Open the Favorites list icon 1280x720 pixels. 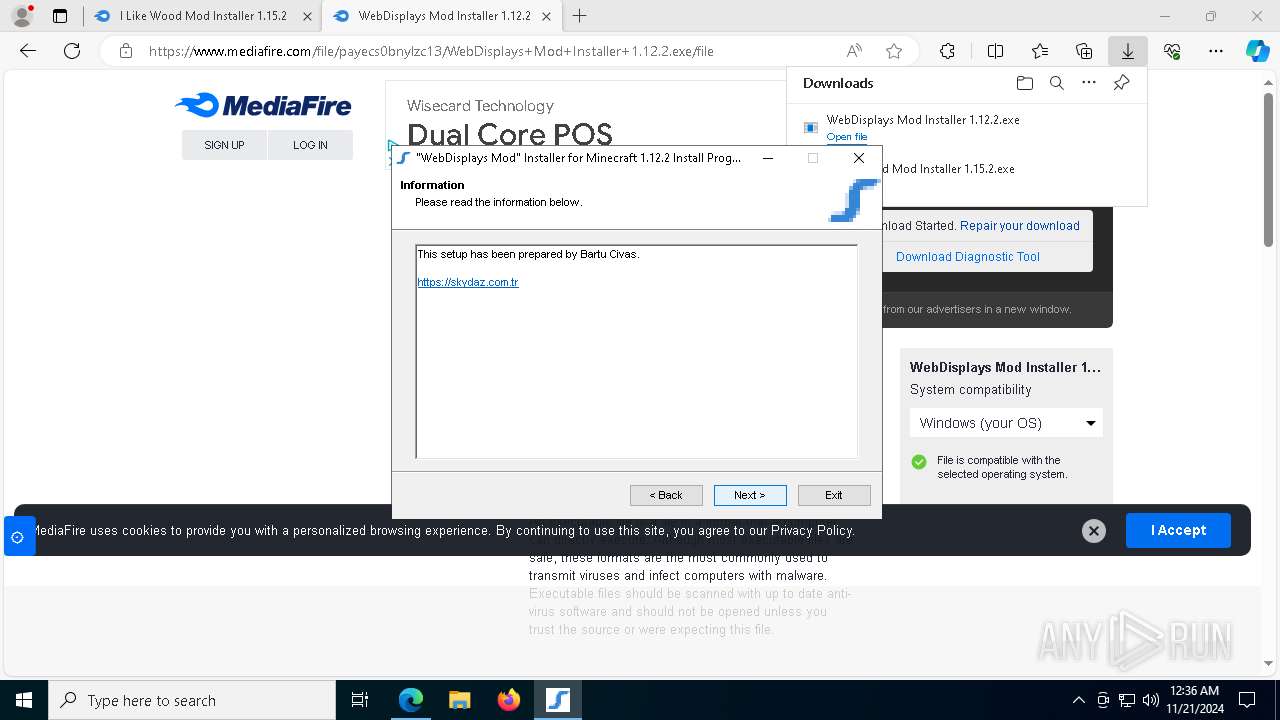coord(1040,51)
